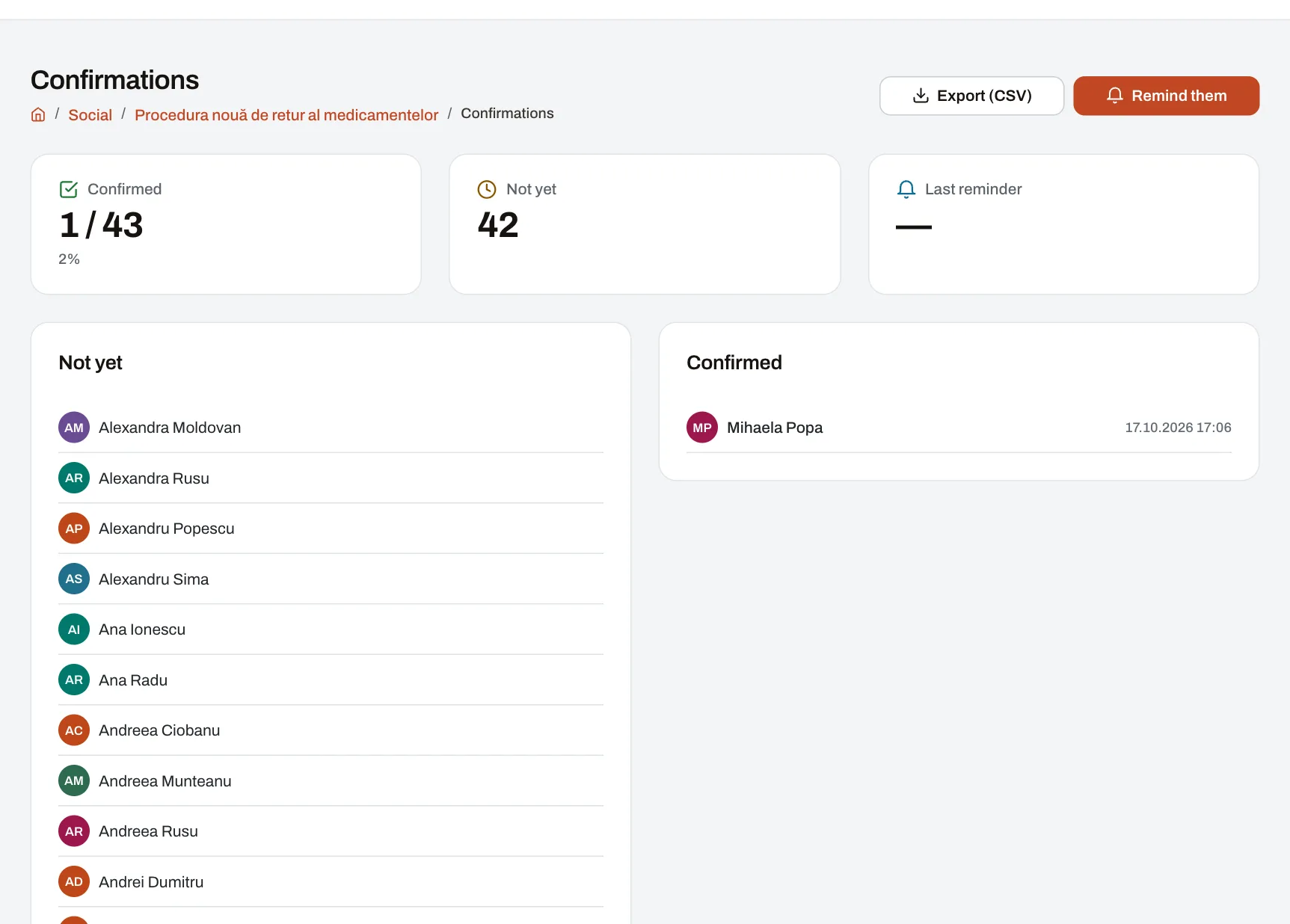Click the AS avatar of Alexandru Sima
1290x924 pixels.
74,579
